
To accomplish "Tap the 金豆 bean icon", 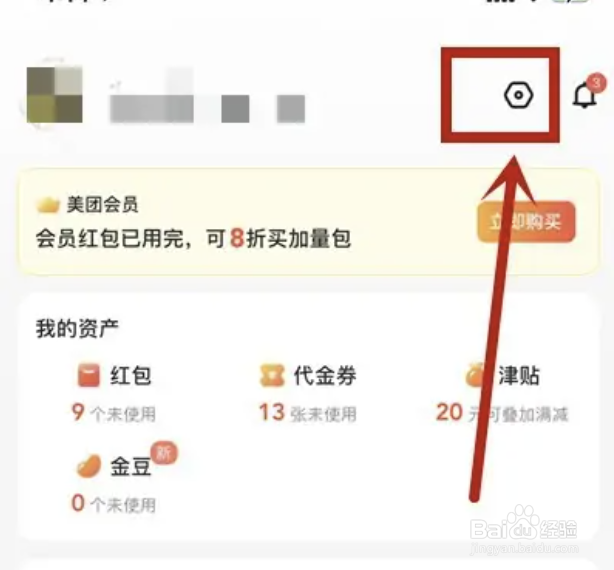I will 88,466.
